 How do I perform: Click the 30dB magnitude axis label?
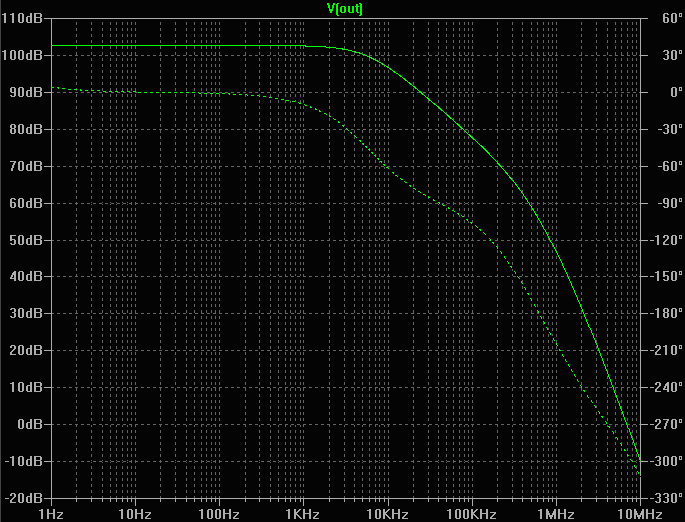coord(26,313)
